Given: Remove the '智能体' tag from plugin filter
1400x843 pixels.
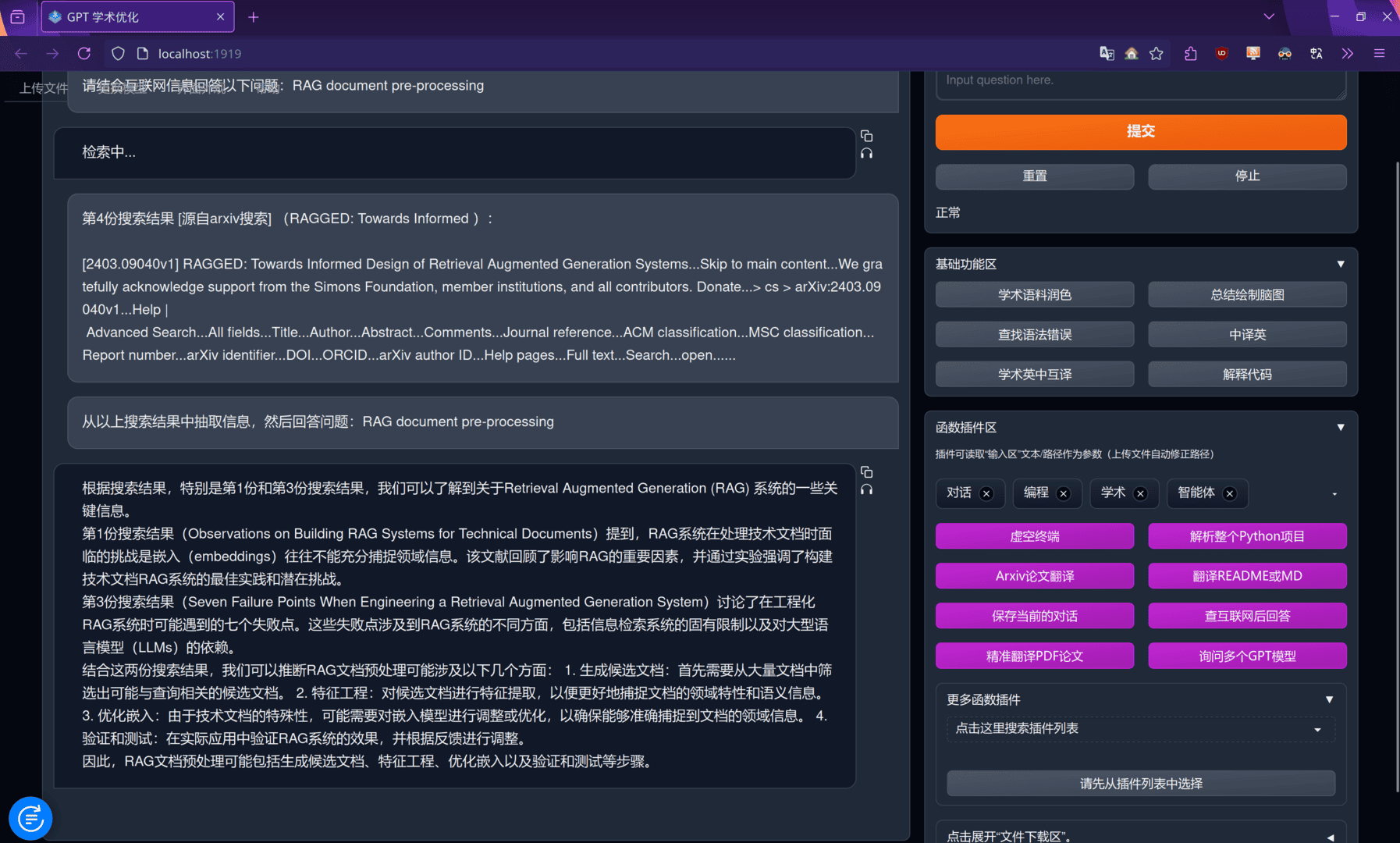Looking at the screenshot, I should (x=1230, y=493).
